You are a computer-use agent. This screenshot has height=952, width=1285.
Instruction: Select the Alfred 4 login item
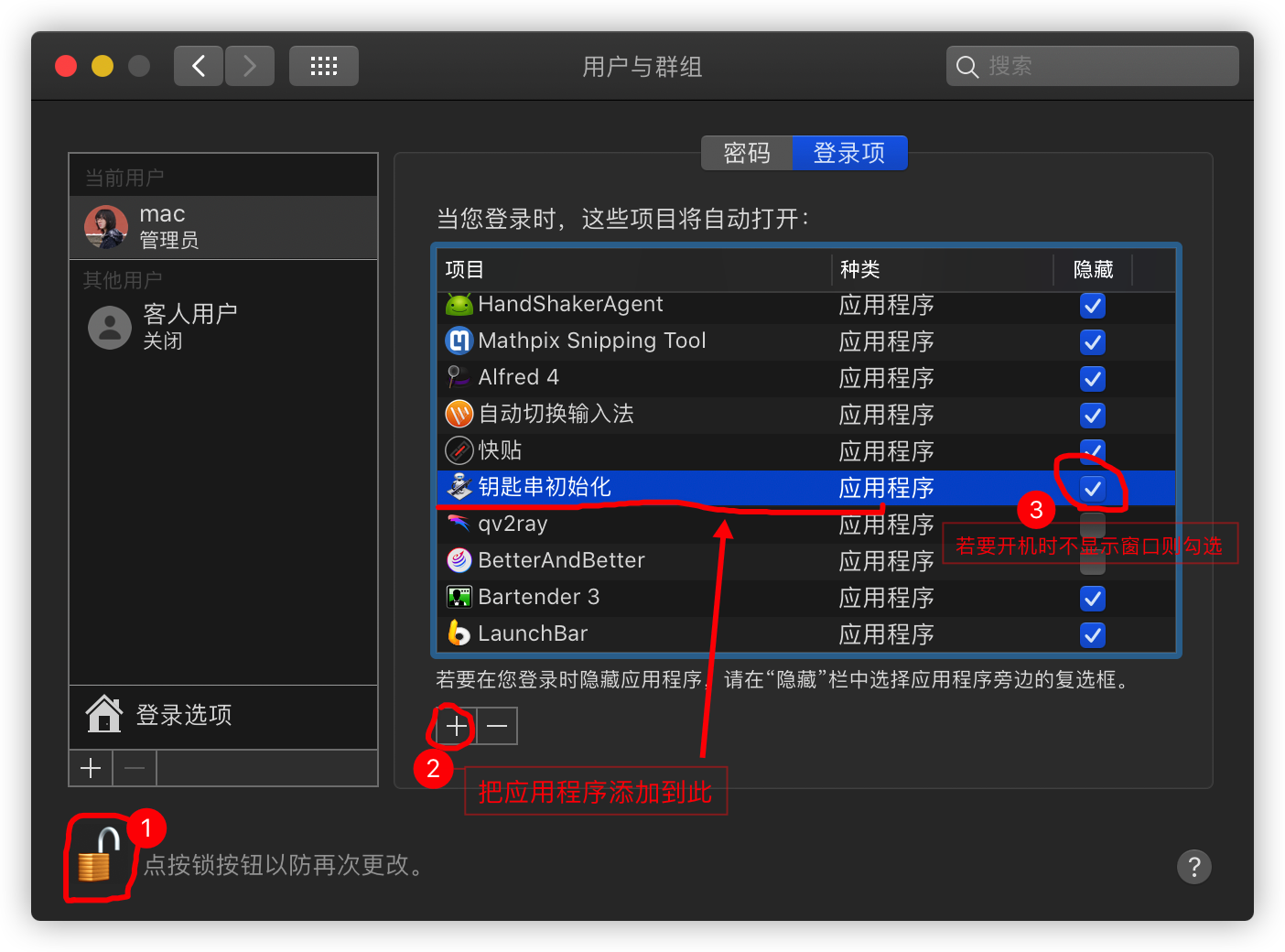pos(806,378)
